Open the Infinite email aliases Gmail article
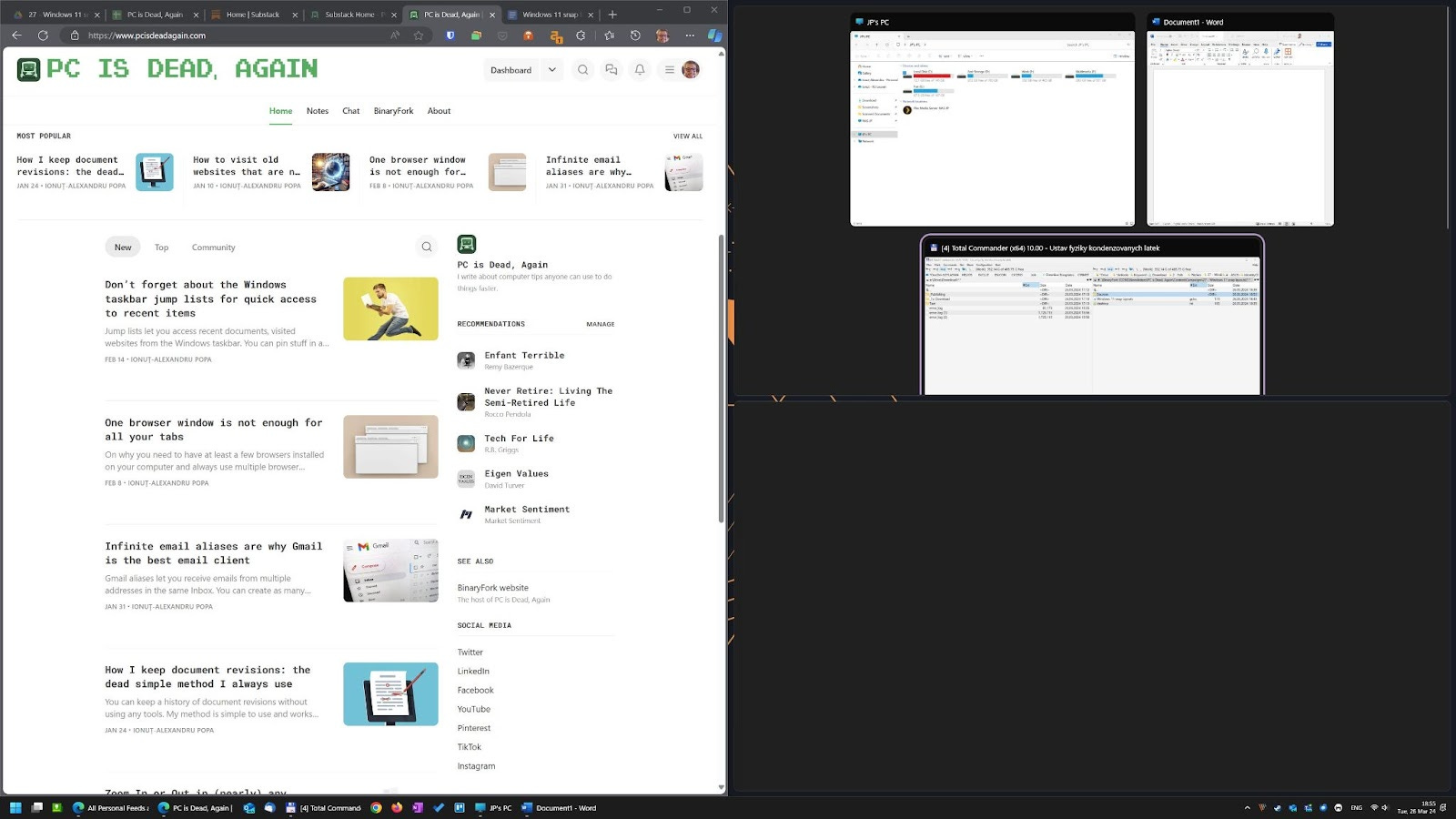Viewport: 1456px width, 819px height. coord(214,553)
